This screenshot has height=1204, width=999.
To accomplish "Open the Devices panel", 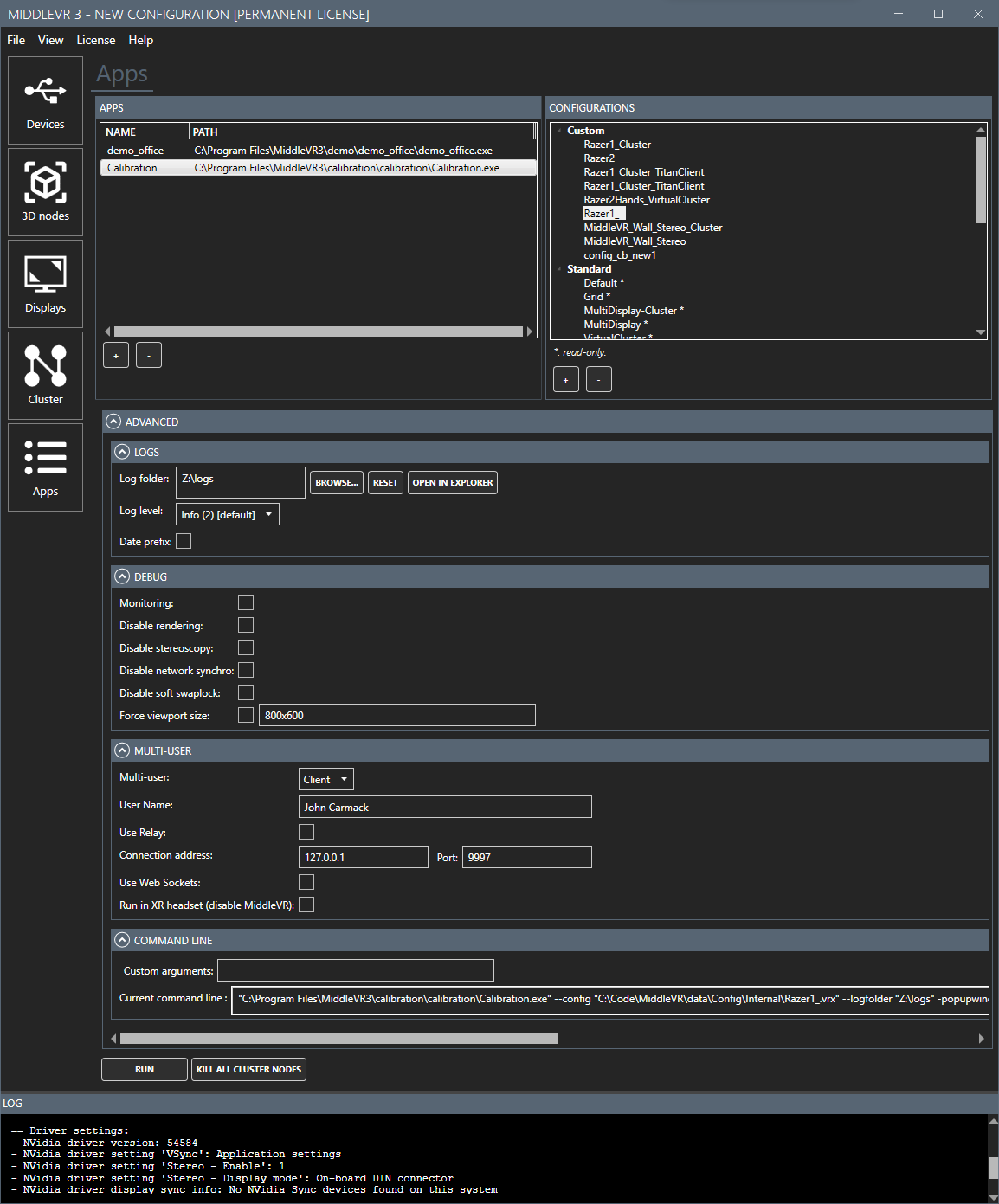I will tap(46, 100).
